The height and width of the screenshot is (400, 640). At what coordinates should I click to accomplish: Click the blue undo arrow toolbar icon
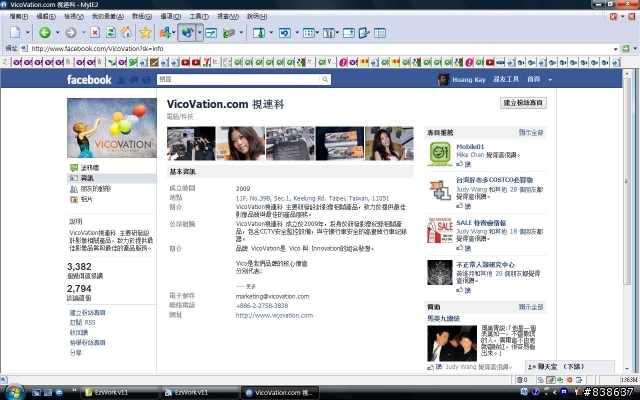coord(284,33)
